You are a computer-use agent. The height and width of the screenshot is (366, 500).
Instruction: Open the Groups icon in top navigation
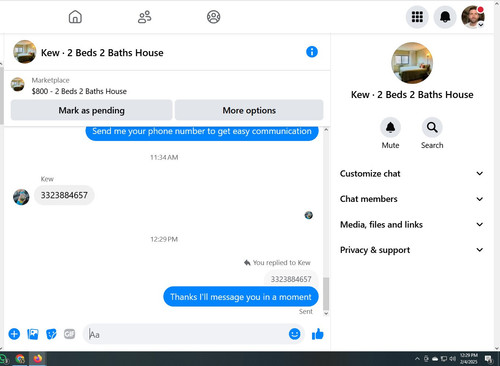tap(213, 17)
